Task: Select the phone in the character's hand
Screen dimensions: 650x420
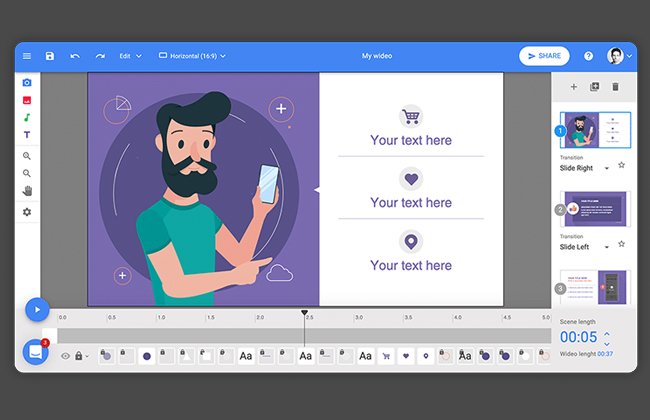Action: [x=269, y=184]
